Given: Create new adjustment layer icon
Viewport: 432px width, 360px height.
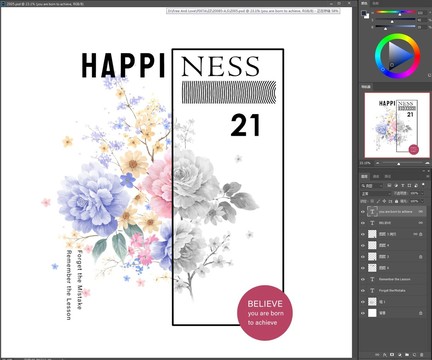Looking at the screenshot, I should click(400, 355).
